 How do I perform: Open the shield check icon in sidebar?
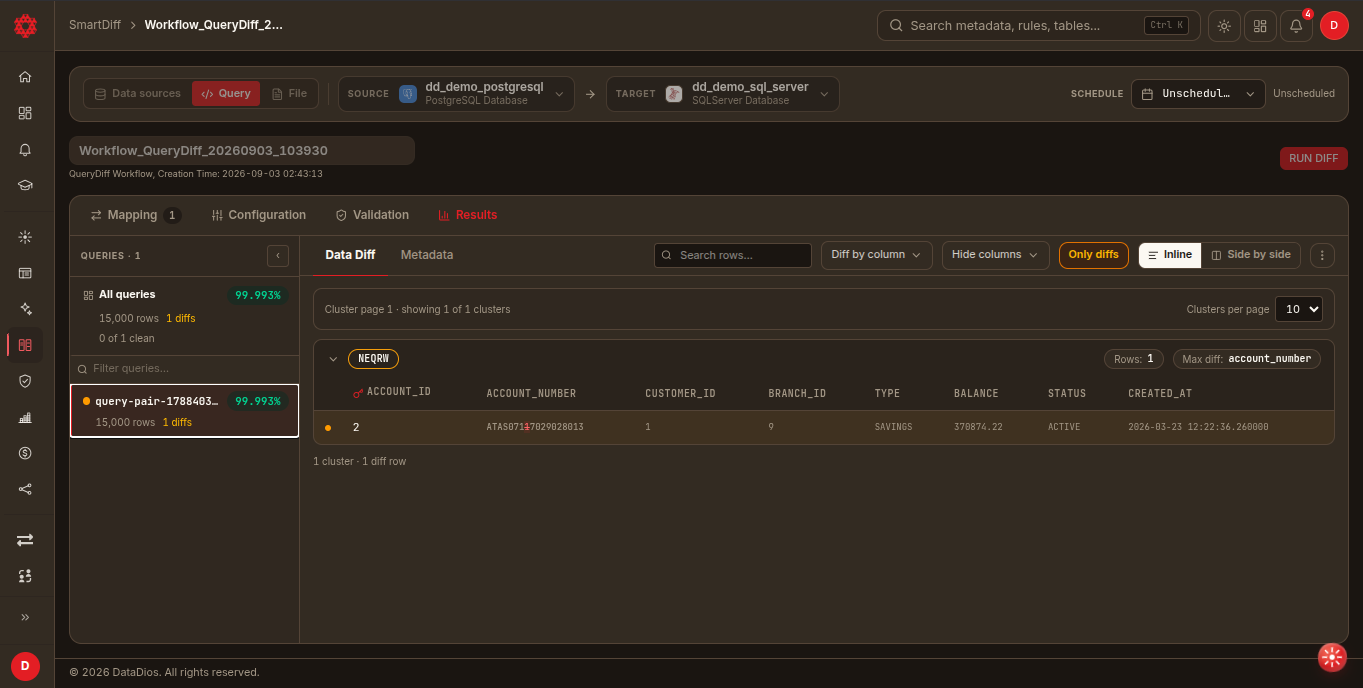pyautogui.click(x=25, y=381)
